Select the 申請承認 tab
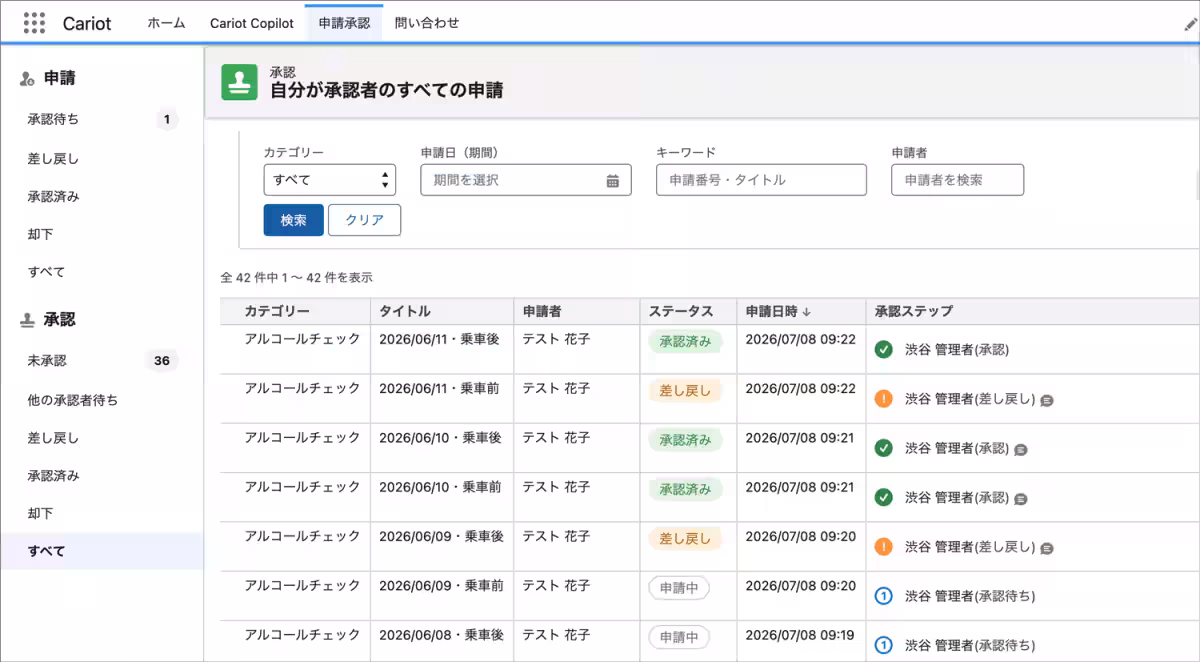 tap(344, 23)
